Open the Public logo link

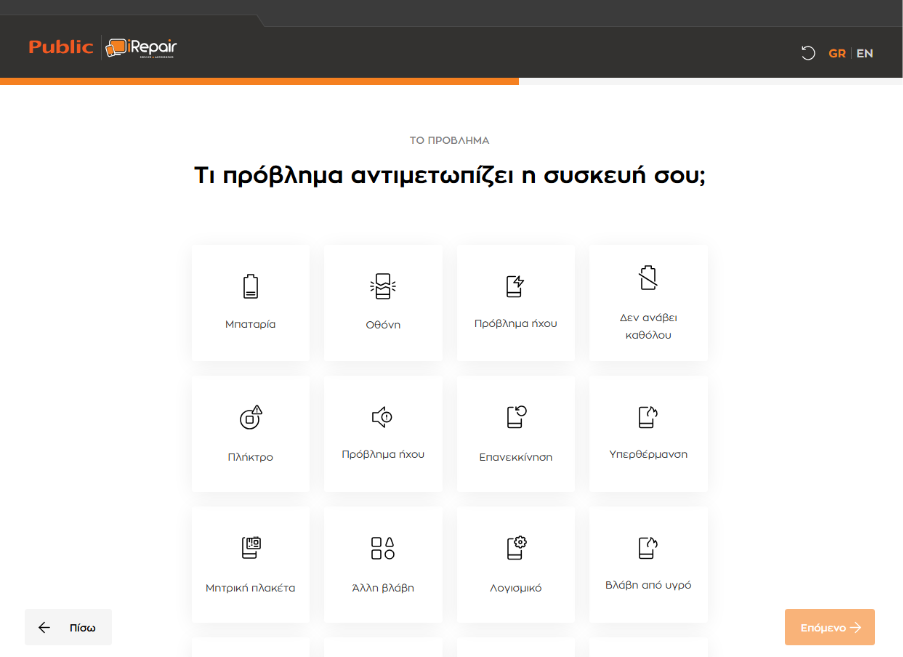click(x=60, y=47)
